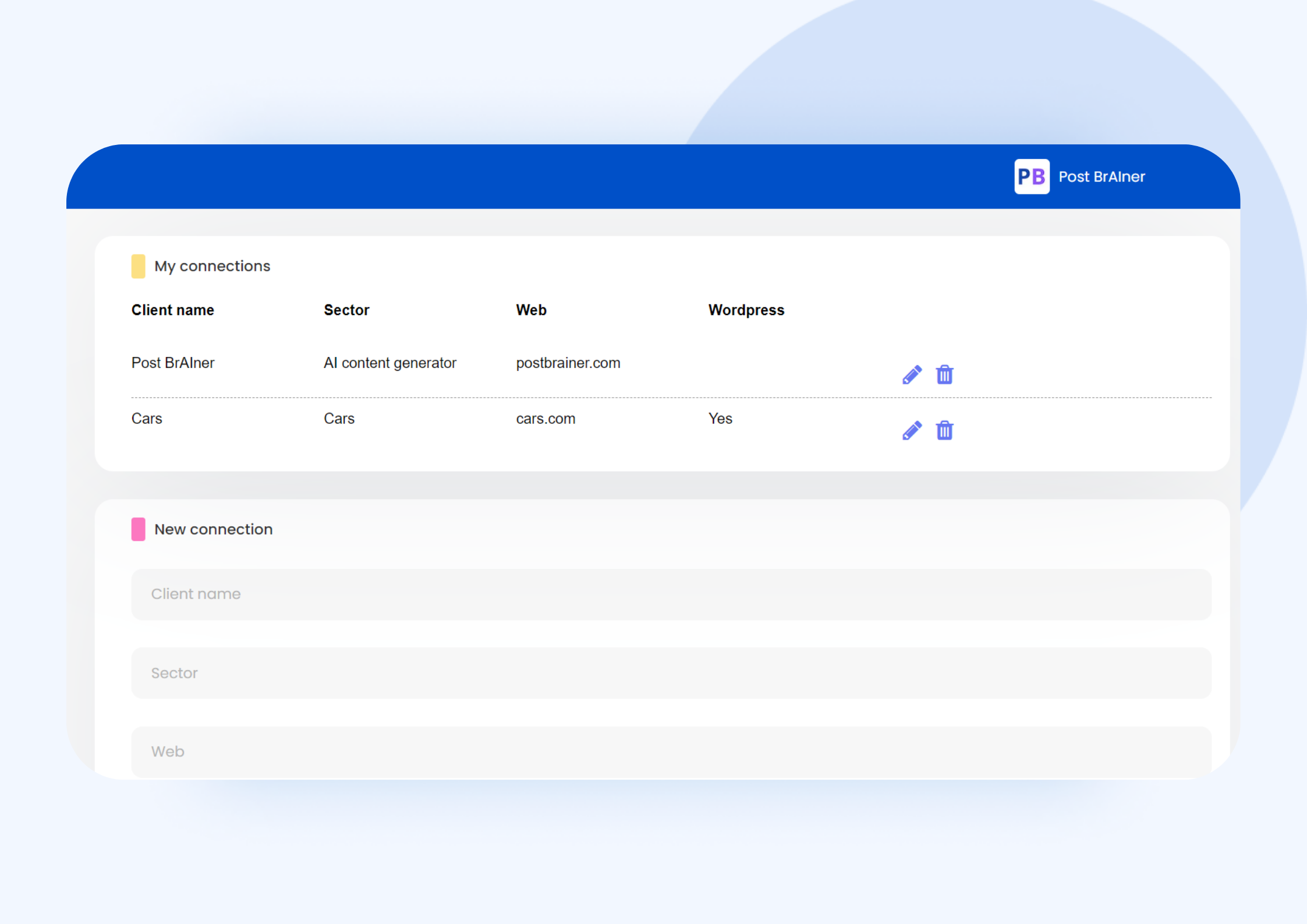This screenshot has width=1307, height=924.
Task: Focus the Client name input field
Action: click(x=671, y=594)
